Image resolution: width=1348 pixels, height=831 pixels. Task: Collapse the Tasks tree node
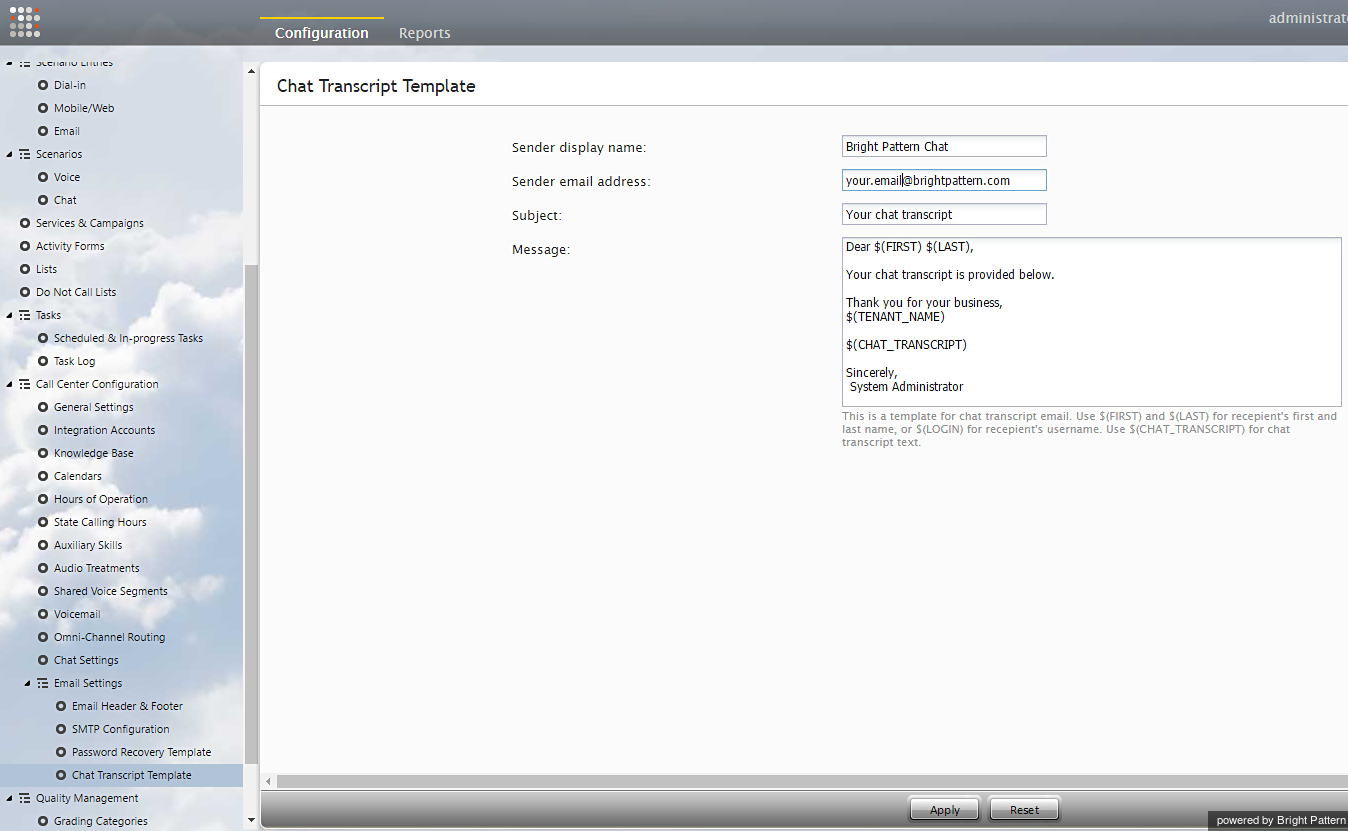coord(10,315)
